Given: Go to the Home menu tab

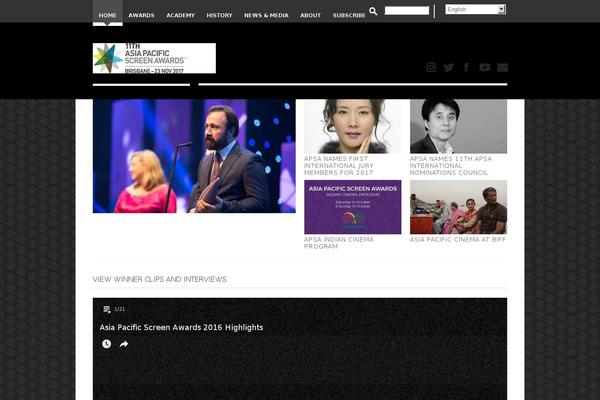Looking at the screenshot, I should [108, 15].
